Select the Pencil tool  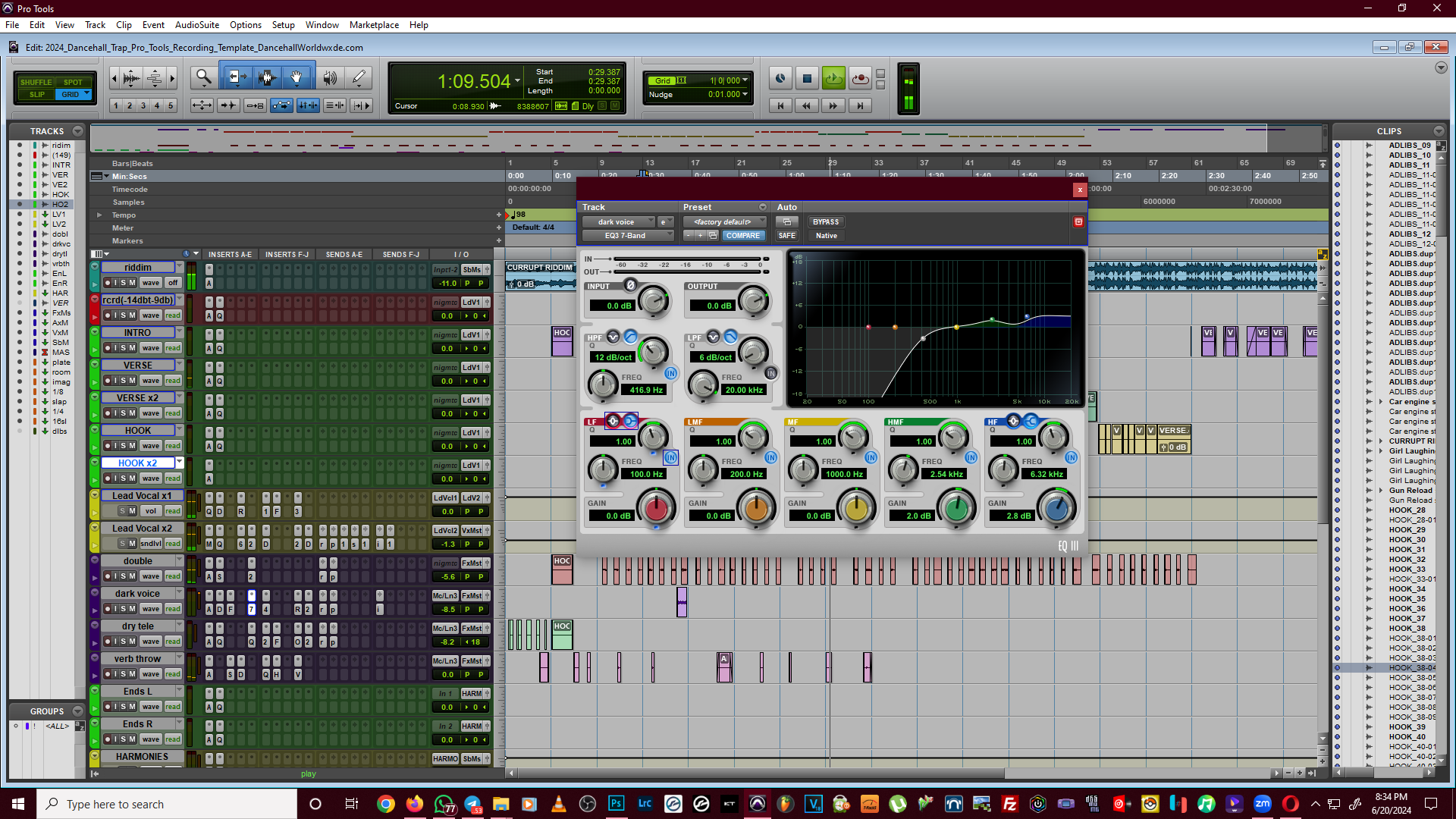click(x=359, y=77)
